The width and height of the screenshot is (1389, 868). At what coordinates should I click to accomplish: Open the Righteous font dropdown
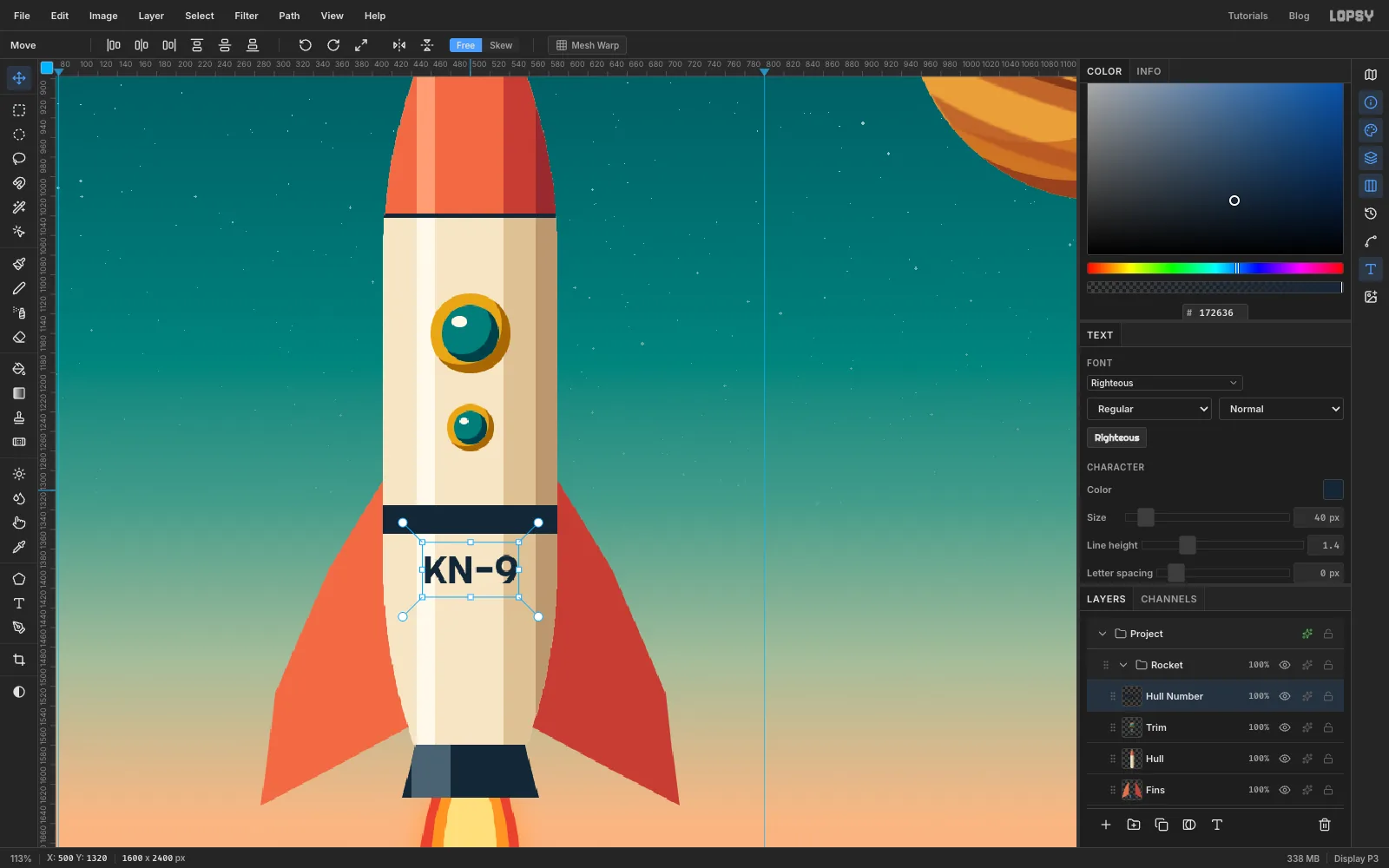click(1164, 383)
